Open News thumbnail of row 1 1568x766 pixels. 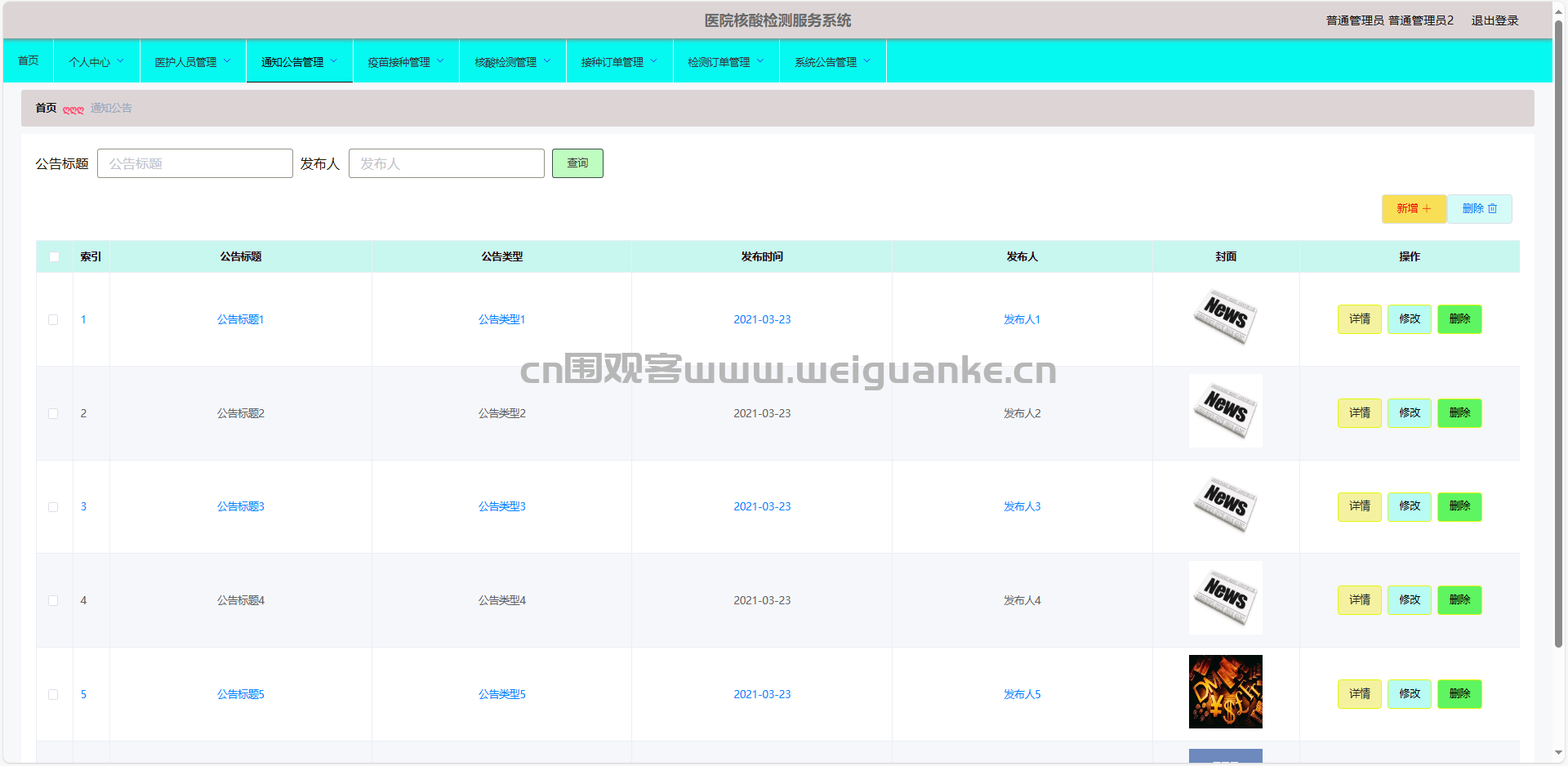[1225, 317]
